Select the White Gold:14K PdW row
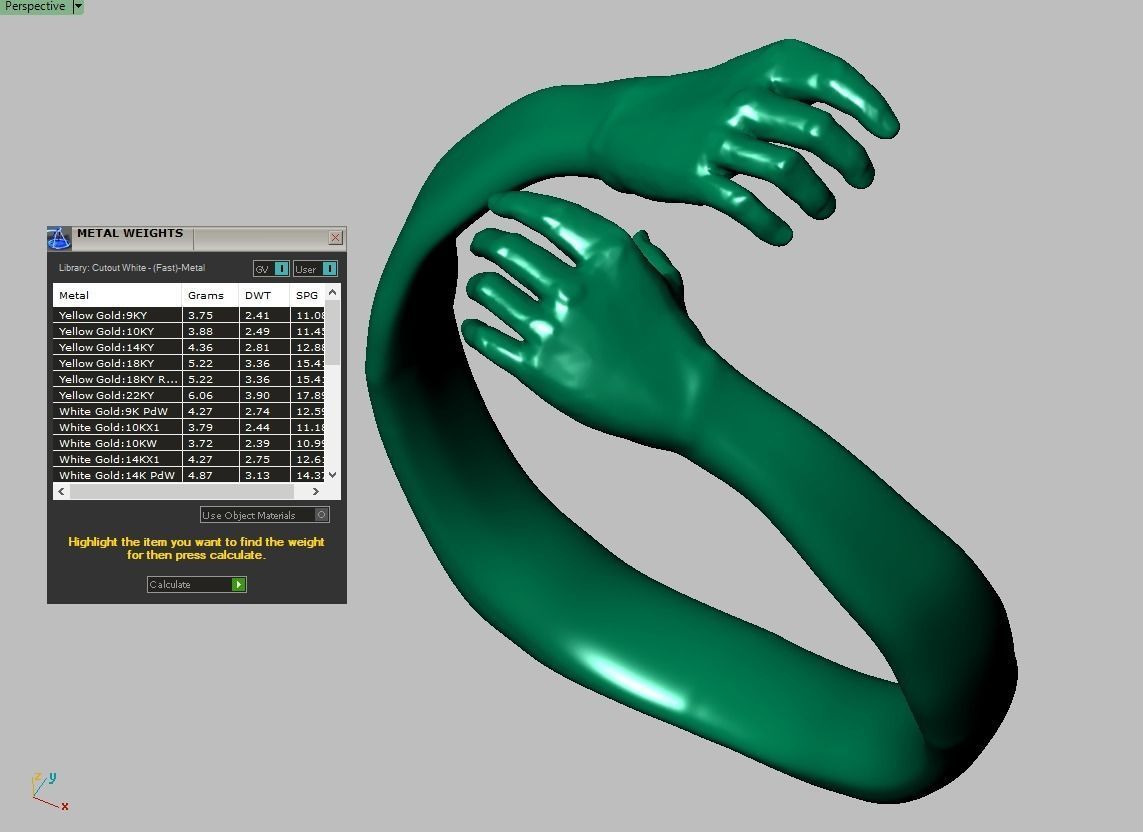The width and height of the screenshot is (1143, 832). click(x=188, y=475)
